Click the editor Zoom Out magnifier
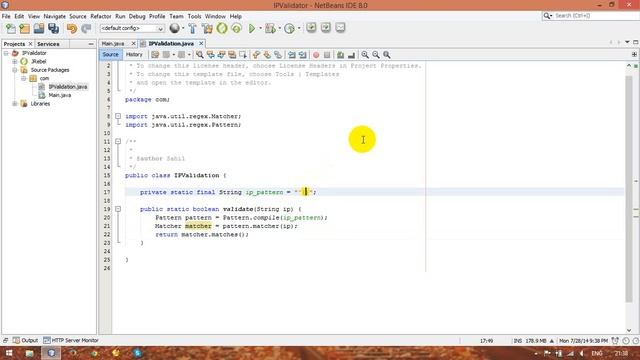Image resolution: width=640 pixels, height=360 pixels. coord(376,55)
